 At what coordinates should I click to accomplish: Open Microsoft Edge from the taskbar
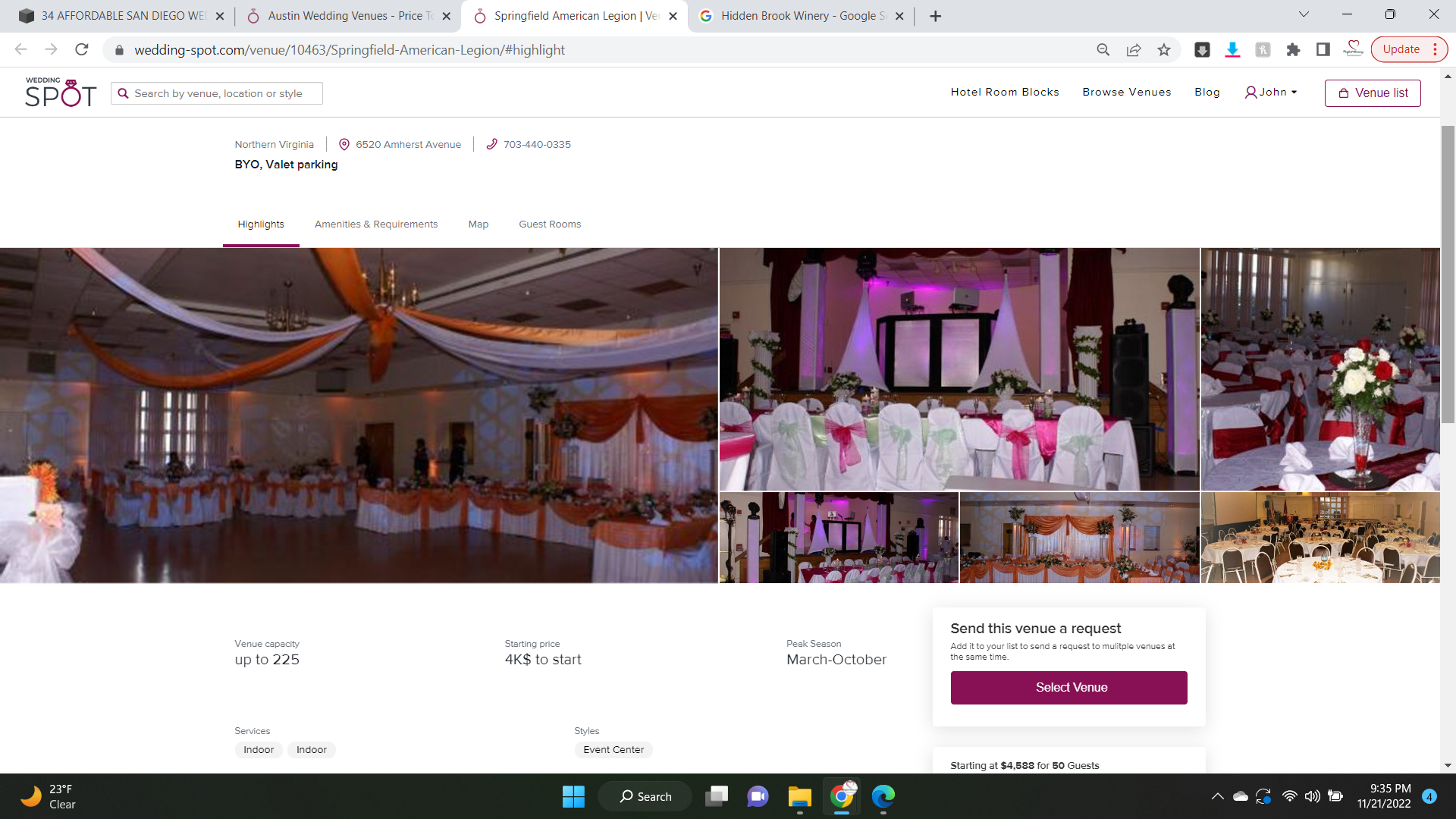click(883, 796)
